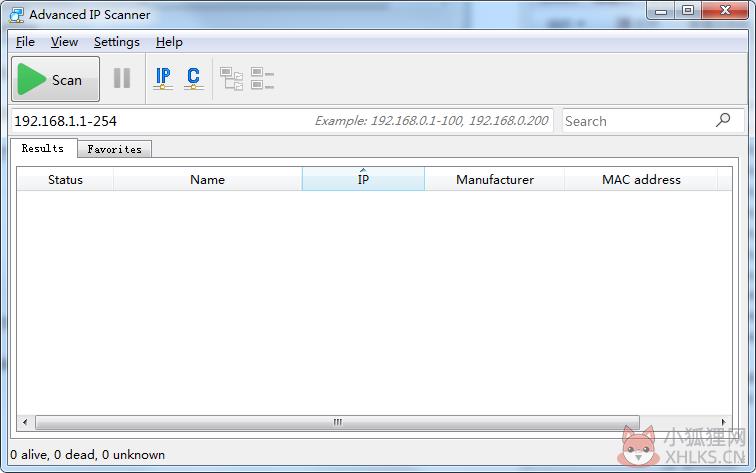
Task: Click the Advanced IP Scanner title icon
Action: pos(16,15)
